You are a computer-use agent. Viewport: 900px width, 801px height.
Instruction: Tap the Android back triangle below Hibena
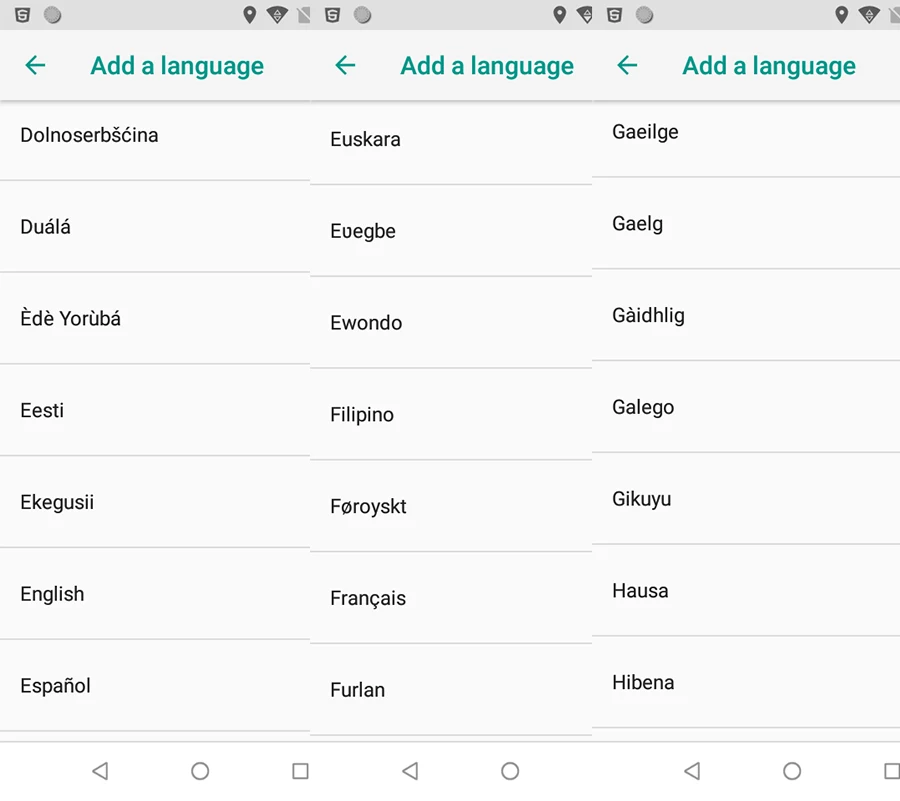[x=692, y=771]
